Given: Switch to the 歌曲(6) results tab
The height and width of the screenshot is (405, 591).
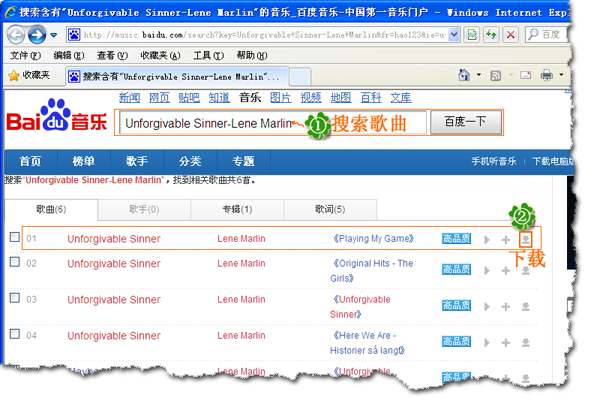Looking at the screenshot, I should click(x=51, y=209).
